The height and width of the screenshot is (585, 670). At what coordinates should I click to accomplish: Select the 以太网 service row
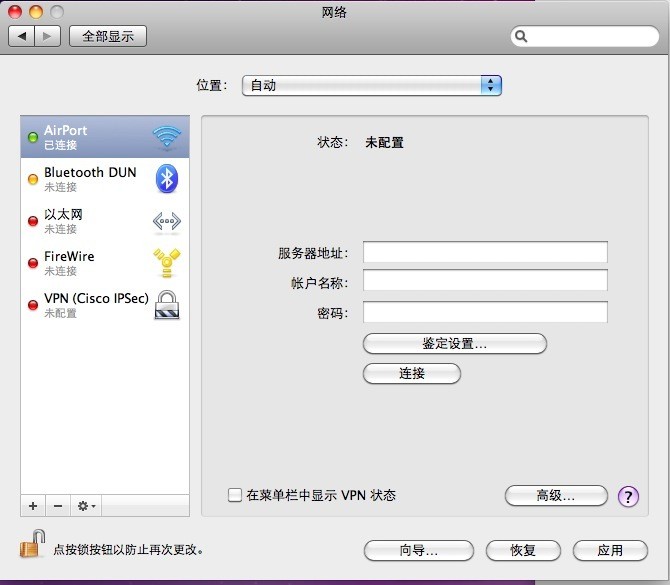pyautogui.click(x=105, y=221)
